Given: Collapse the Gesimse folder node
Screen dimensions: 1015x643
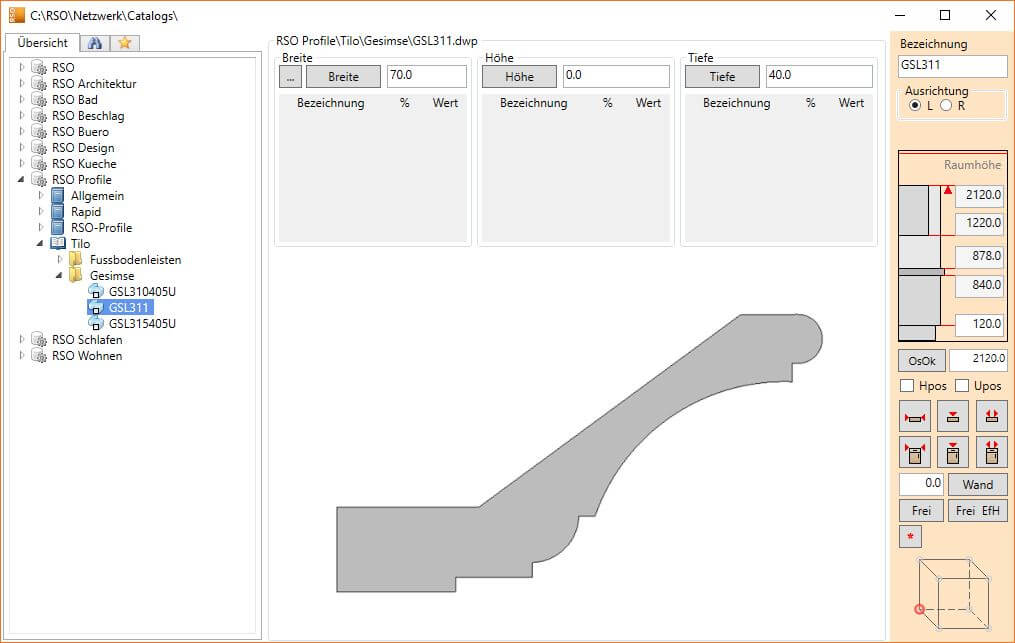Looking at the screenshot, I should 60,276.
